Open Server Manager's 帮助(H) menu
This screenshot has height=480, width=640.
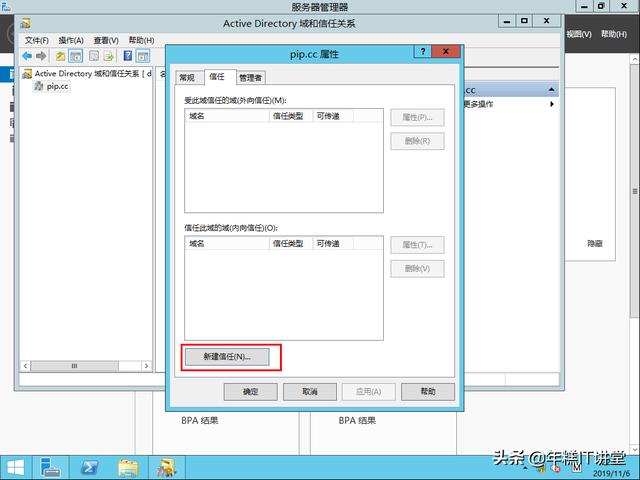coord(613,34)
